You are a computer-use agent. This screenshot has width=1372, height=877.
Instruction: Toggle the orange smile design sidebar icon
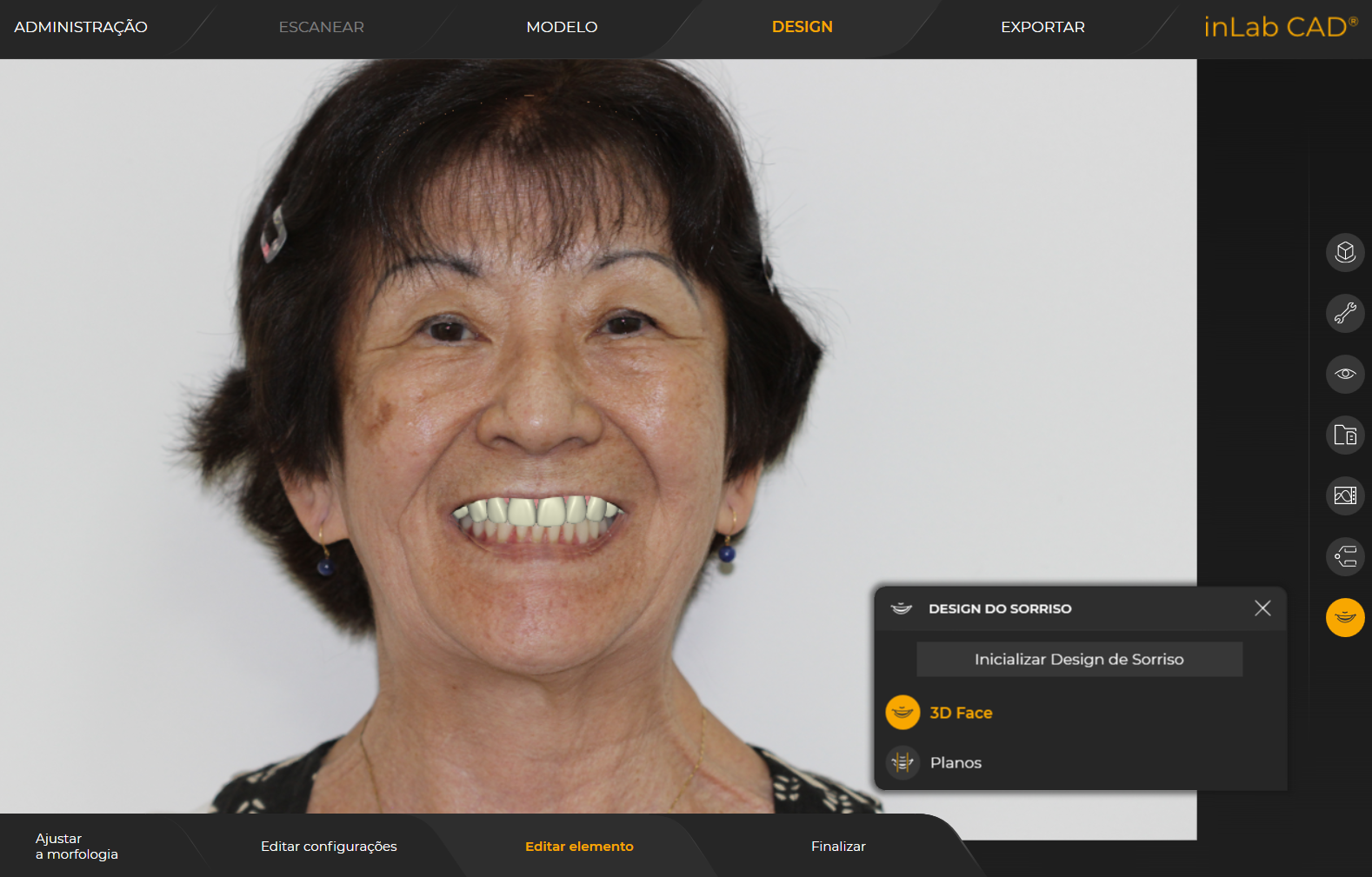1345,618
